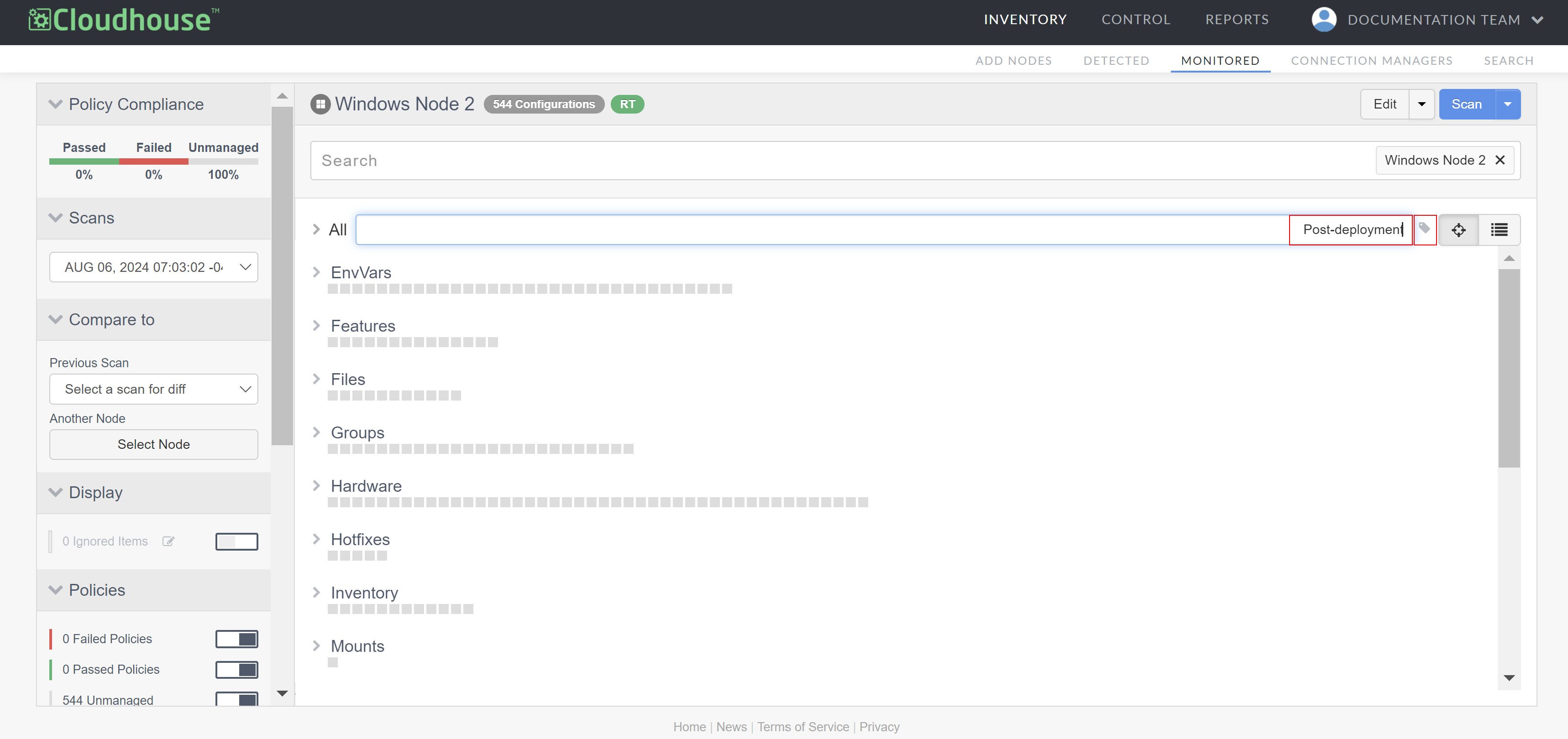Go to the Search tab

pyautogui.click(x=1508, y=61)
